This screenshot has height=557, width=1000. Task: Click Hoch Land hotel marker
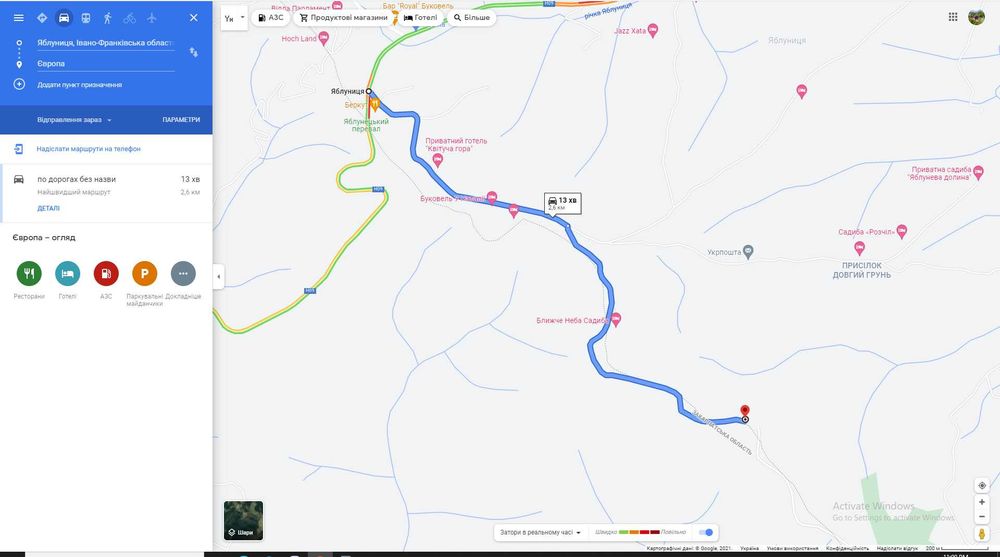point(323,39)
